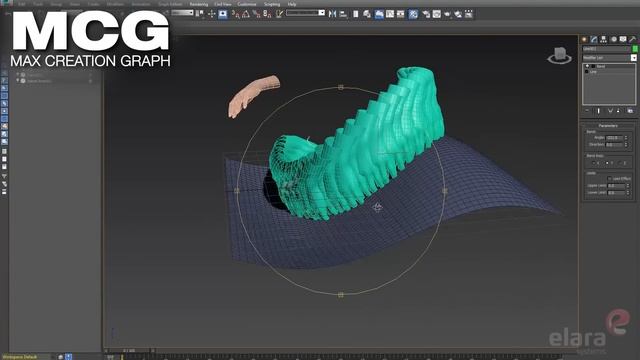Open the Render Setup dialog
The width and height of the screenshot is (640, 360).
[x=426, y=14]
